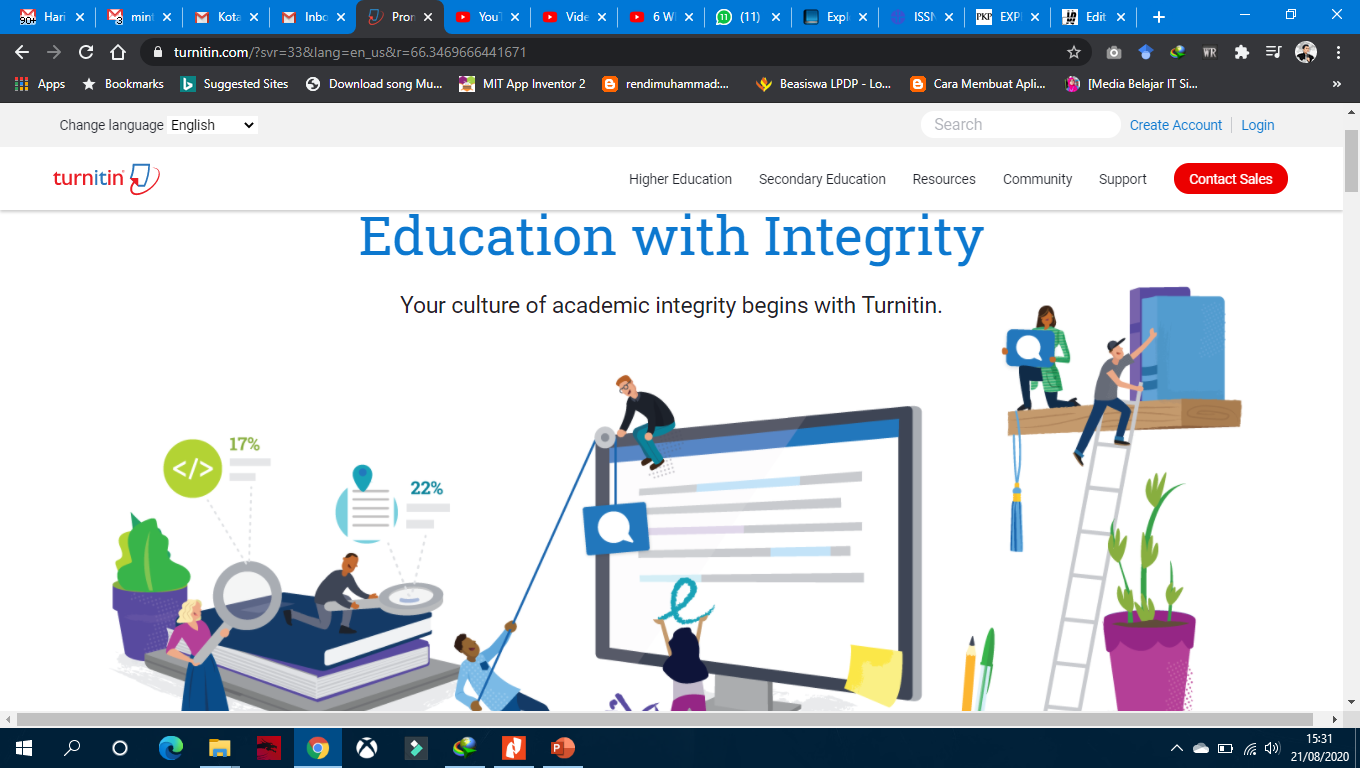Launch Microsoft Edge from the taskbar
This screenshot has width=1360, height=768.
pyautogui.click(x=171, y=747)
